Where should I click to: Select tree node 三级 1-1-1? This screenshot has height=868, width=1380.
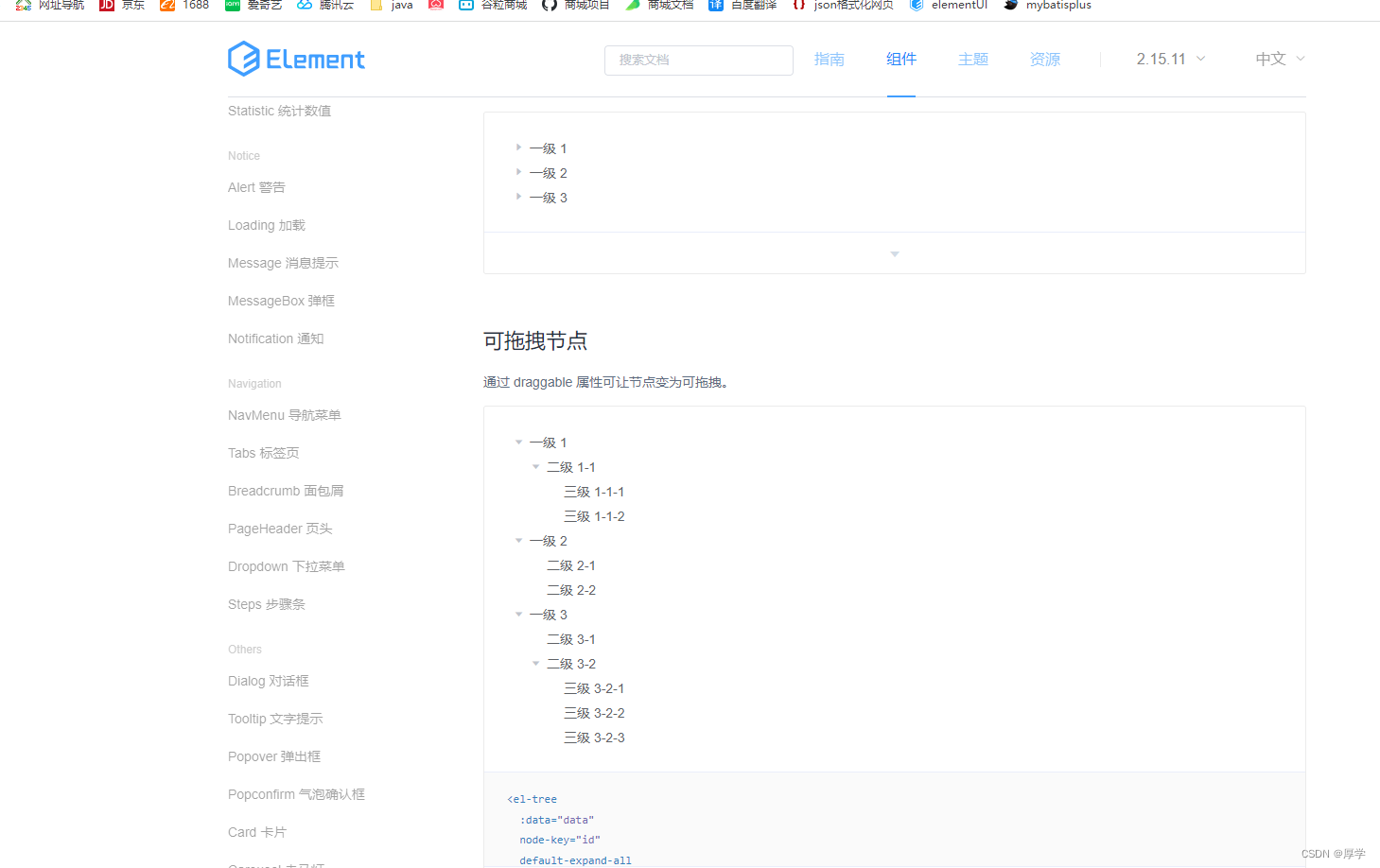coord(594,492)
